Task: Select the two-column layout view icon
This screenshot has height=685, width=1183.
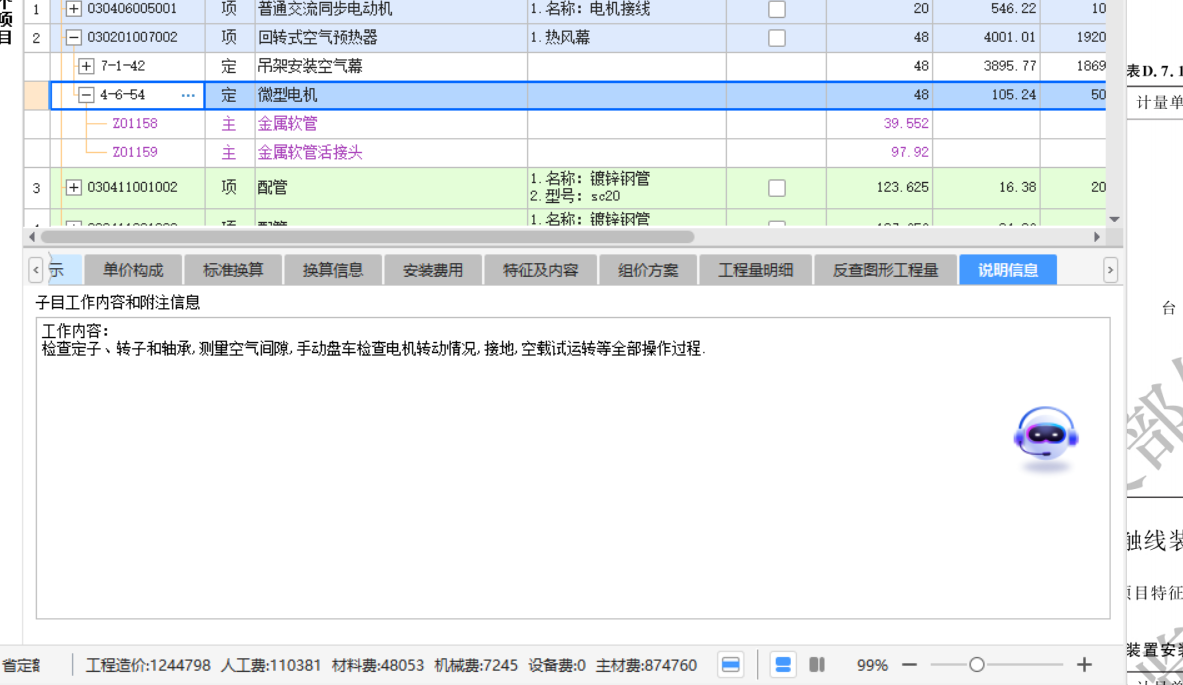Action: (x=817, y=665)
